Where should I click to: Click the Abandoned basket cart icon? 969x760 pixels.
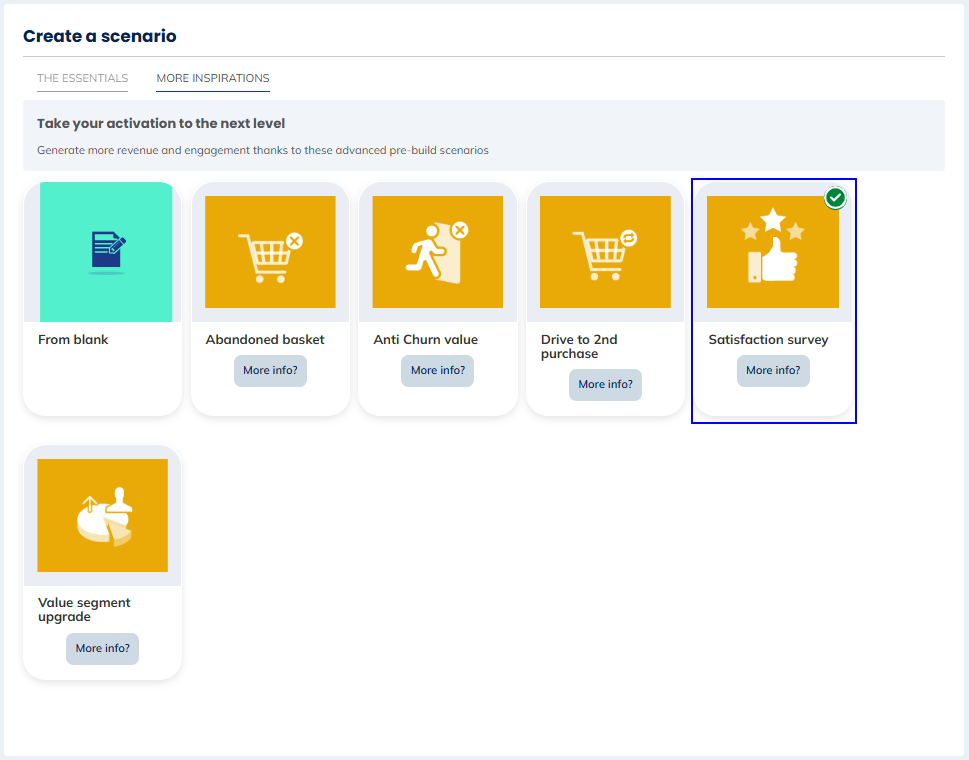pos(270,252)
